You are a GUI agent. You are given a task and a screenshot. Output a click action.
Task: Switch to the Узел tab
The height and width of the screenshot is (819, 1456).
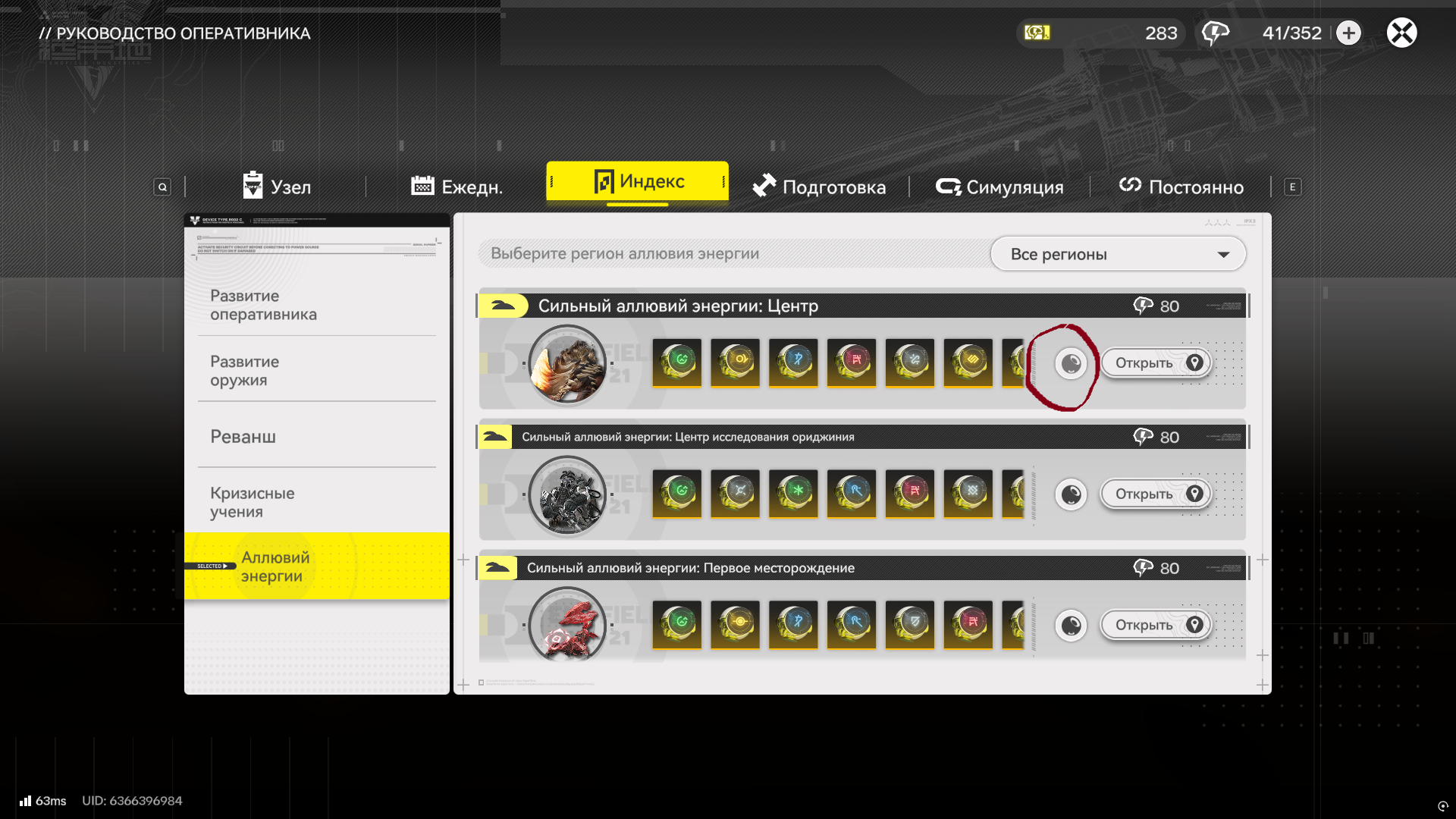(277, 187)
